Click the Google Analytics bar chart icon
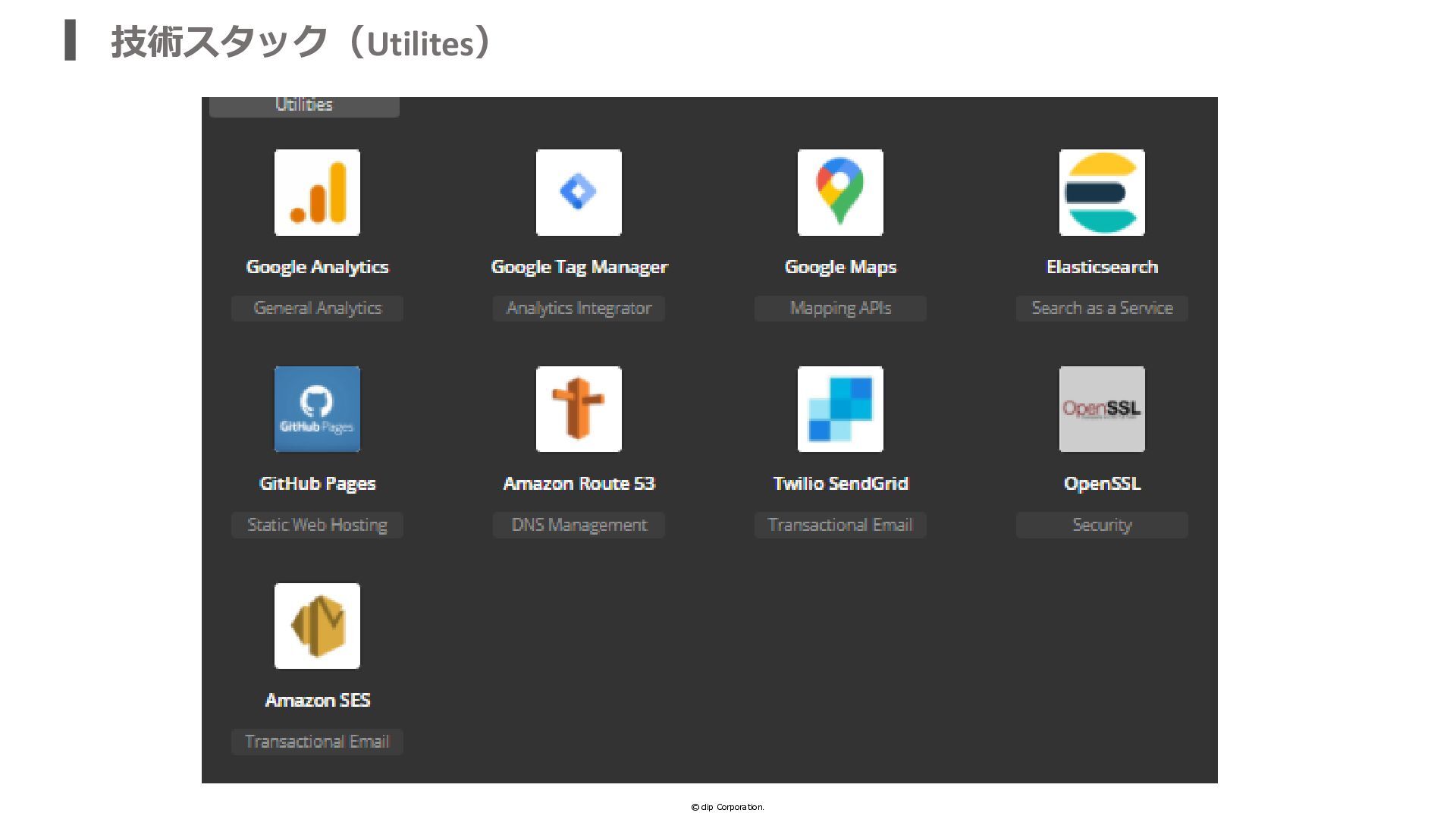The width and height of the screenshot is (1456, 819). tap(317, 193)
